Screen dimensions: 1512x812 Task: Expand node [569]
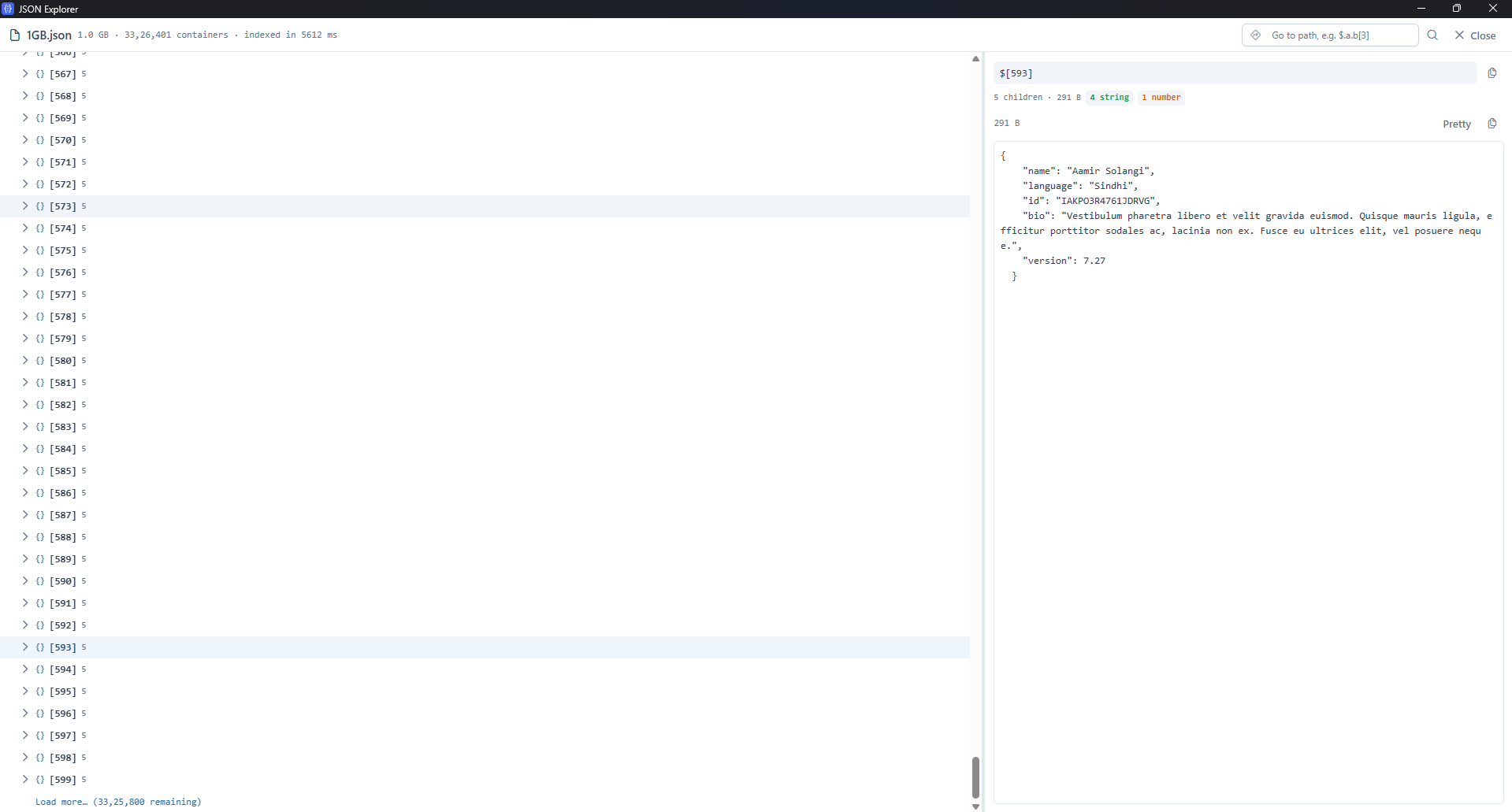[x=25, y=117]
